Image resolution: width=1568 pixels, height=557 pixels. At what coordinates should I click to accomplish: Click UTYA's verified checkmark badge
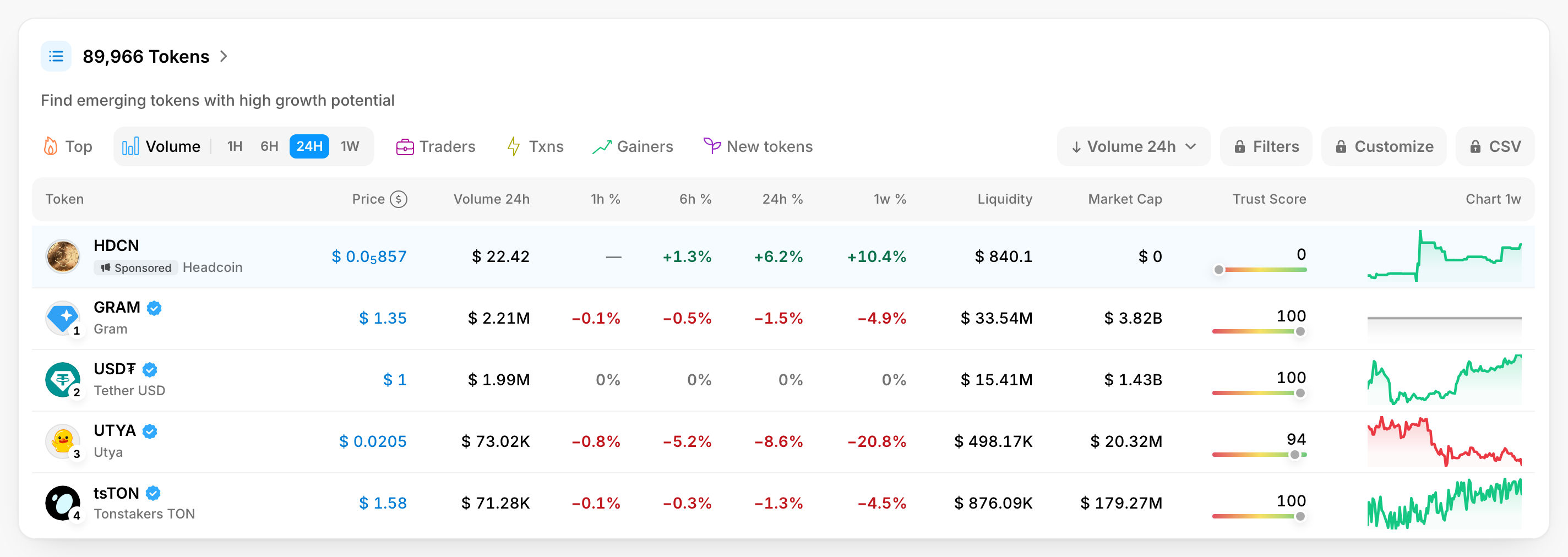click(x=150, y=431)
